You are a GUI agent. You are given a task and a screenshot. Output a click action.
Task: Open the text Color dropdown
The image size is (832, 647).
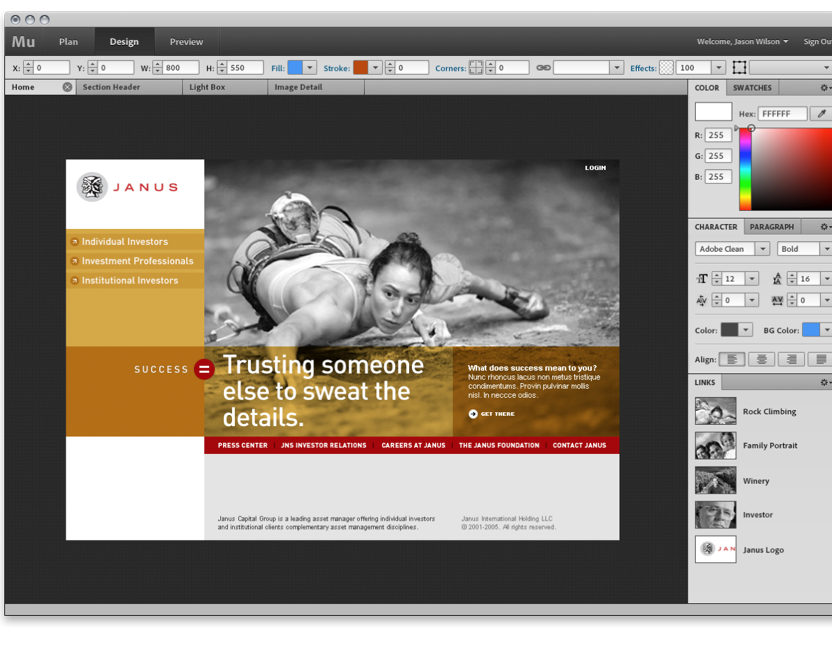click(x=746, y=330)
